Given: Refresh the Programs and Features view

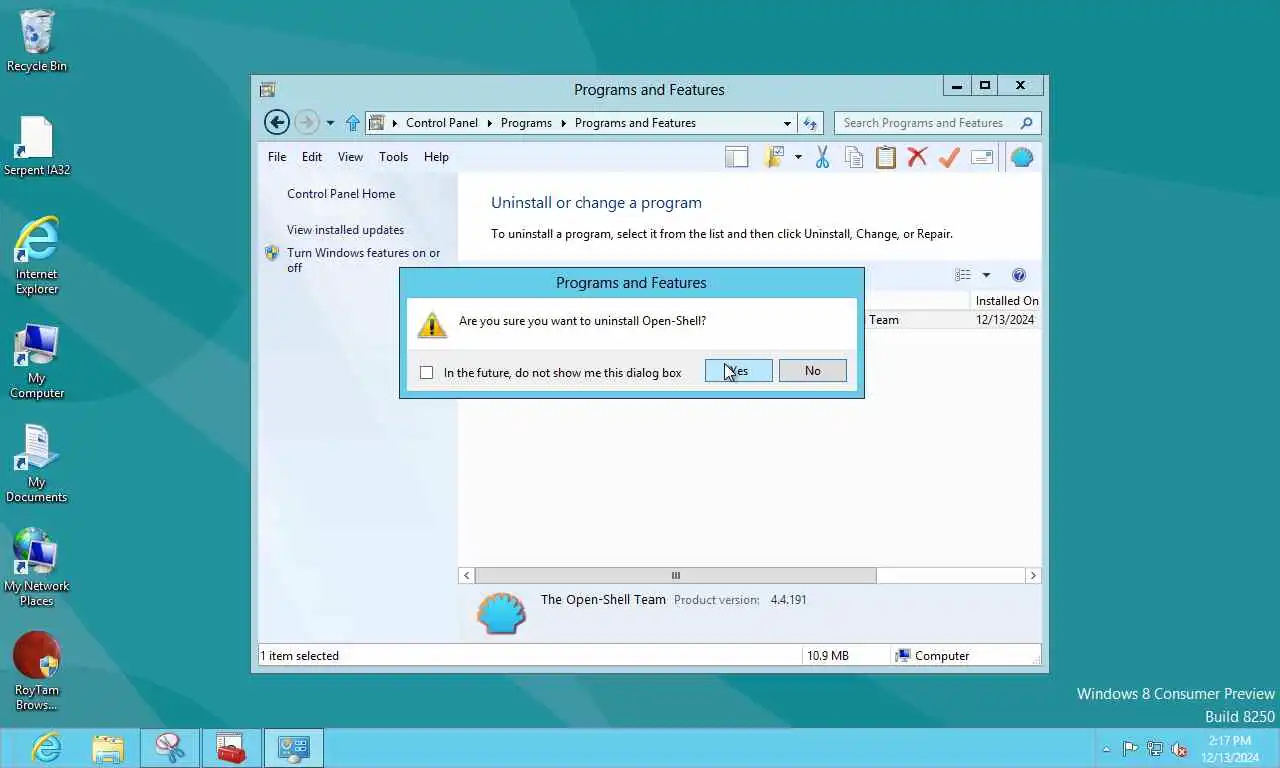Looking at the screenshot, I should [810, 123].
